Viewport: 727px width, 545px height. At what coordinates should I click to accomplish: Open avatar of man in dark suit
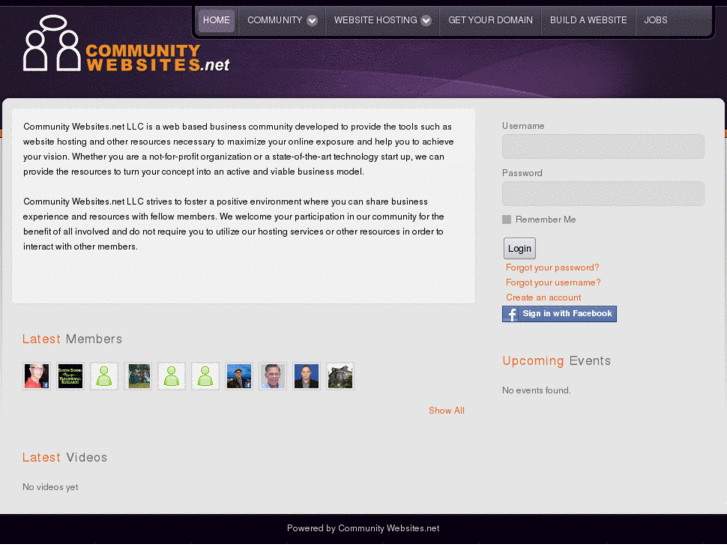coord(306,376)
